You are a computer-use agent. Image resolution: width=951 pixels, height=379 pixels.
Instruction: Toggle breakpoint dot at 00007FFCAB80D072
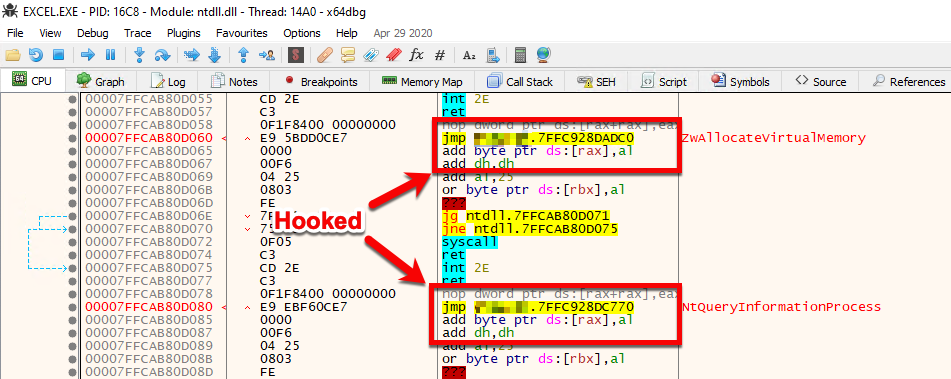(x=72, y=242)
